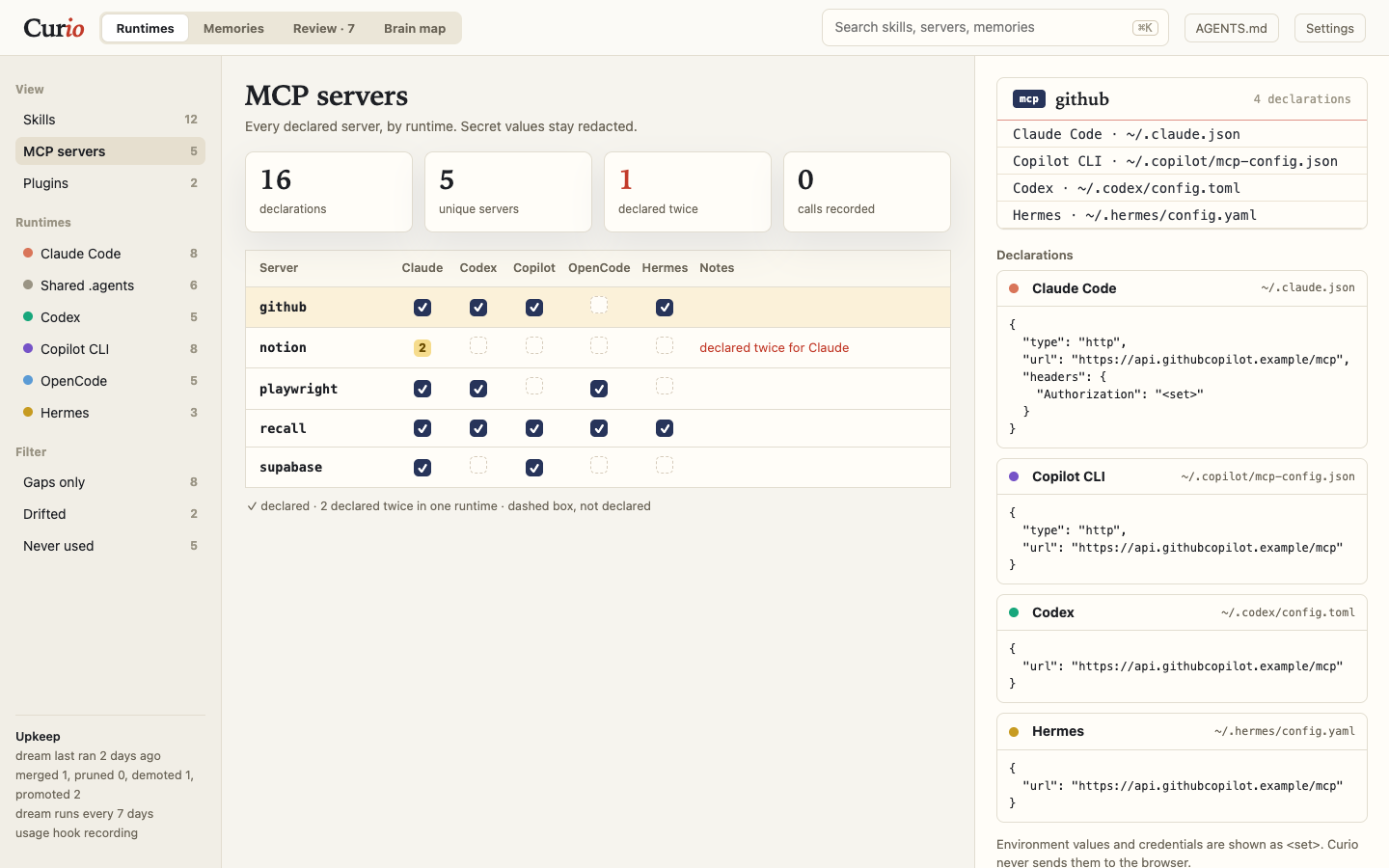The width and height of the screenshot is (1389, 868).
Task: Select the playwright server row name
Action: pyautogui.click(x=298, y=389)
